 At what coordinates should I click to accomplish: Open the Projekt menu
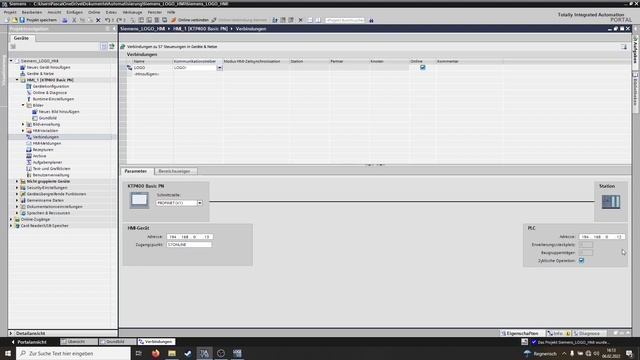[x=10, y=12]
